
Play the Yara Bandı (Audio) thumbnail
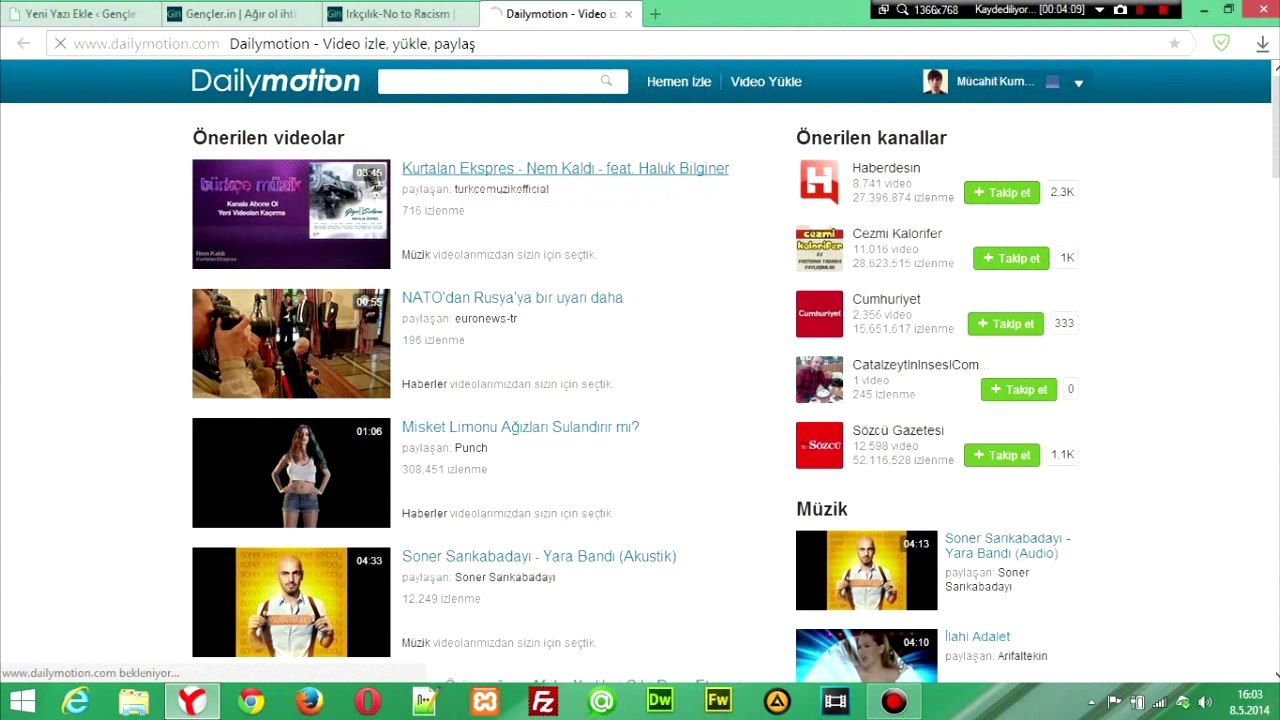click(866, 570)
